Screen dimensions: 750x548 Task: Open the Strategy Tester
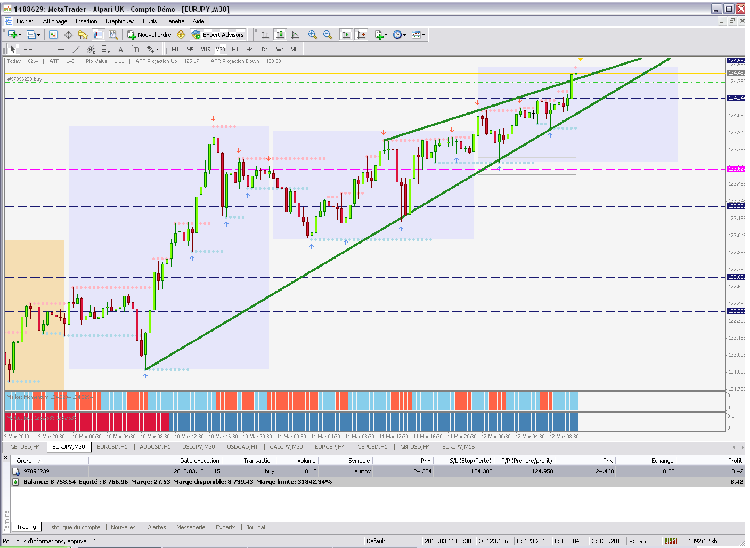coord(113,34)
